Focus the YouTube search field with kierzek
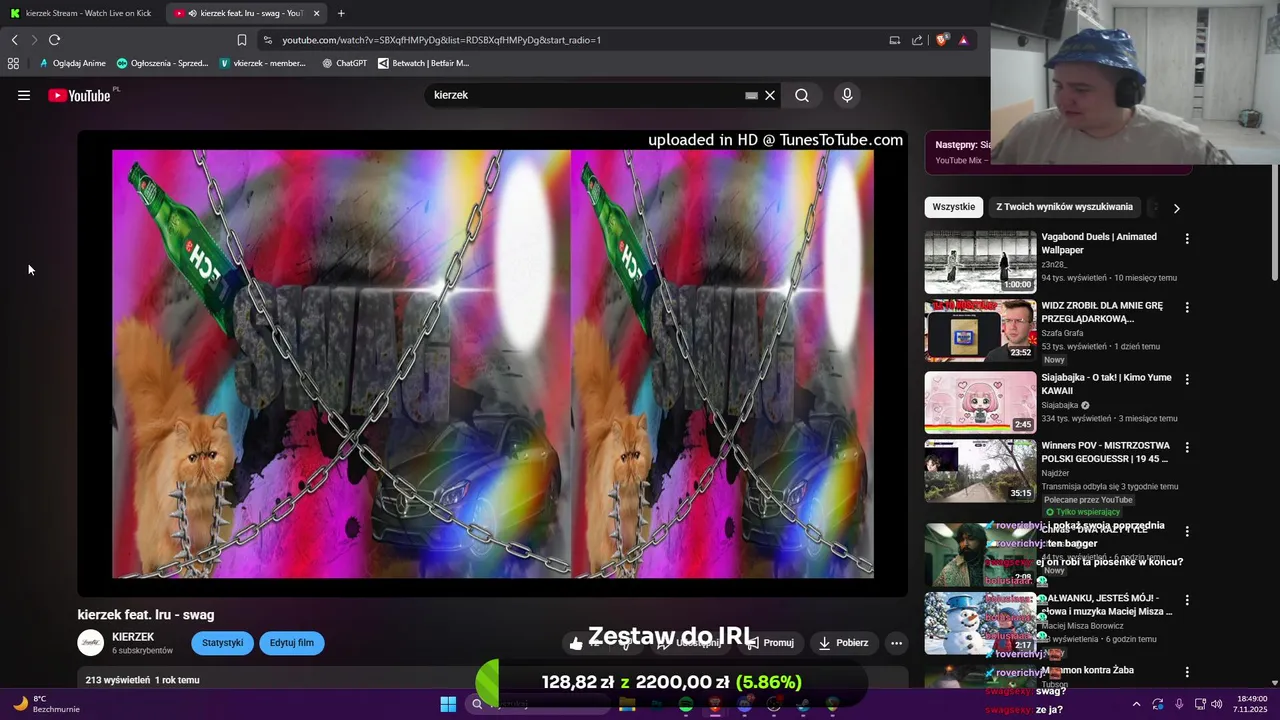 tap(585, 95)
